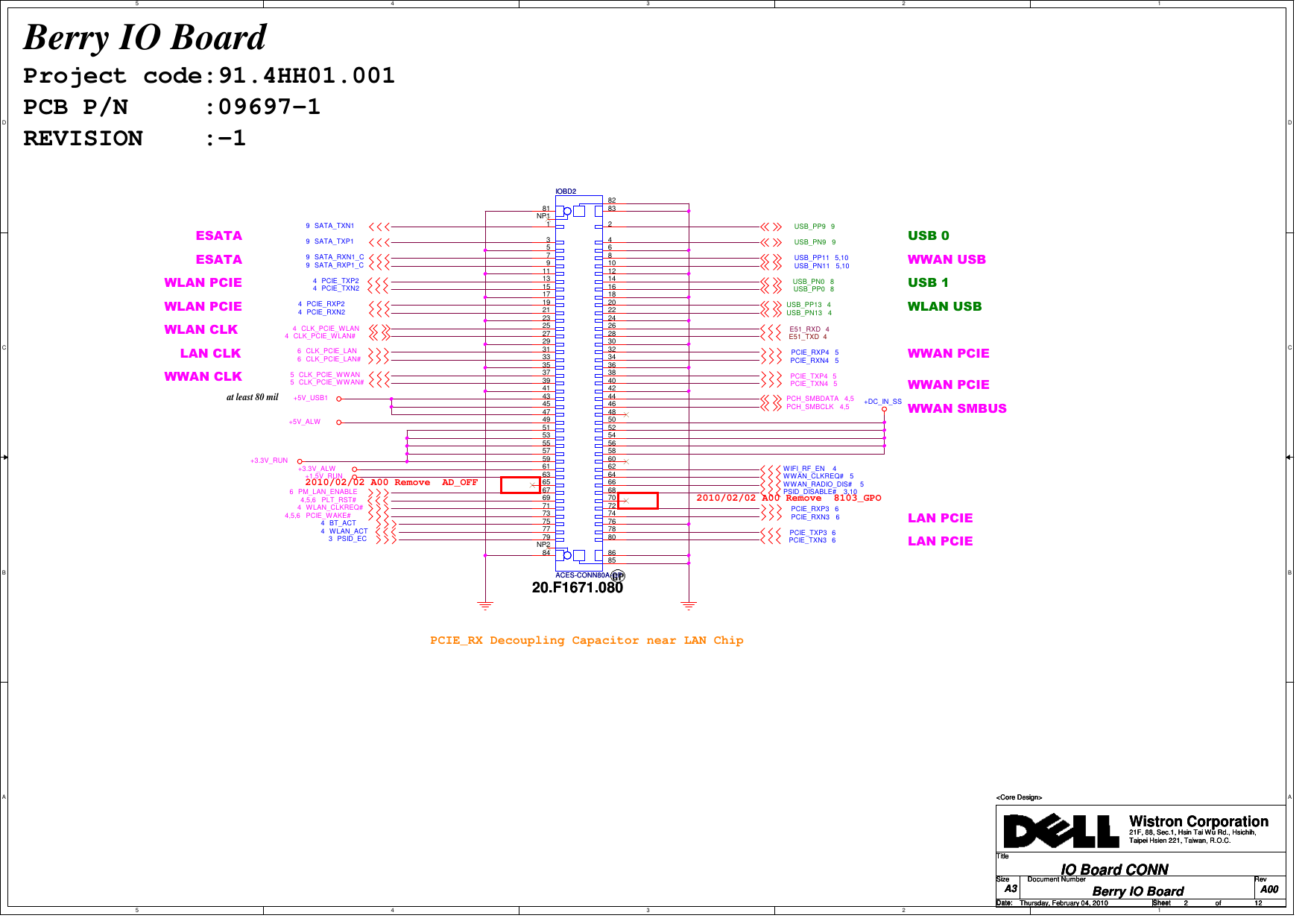Click the PSID_DISABLE# net name
The image size is (1308, 924).
point(809,492)
